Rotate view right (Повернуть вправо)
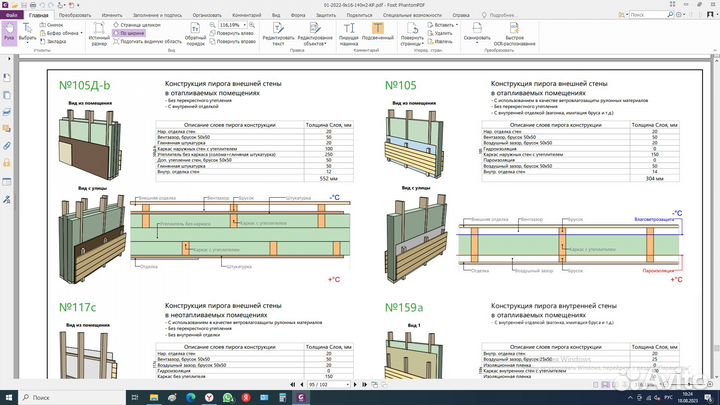The height and width of the screenshot is (405, 720). pyautogui.click(x=232, y=41)
